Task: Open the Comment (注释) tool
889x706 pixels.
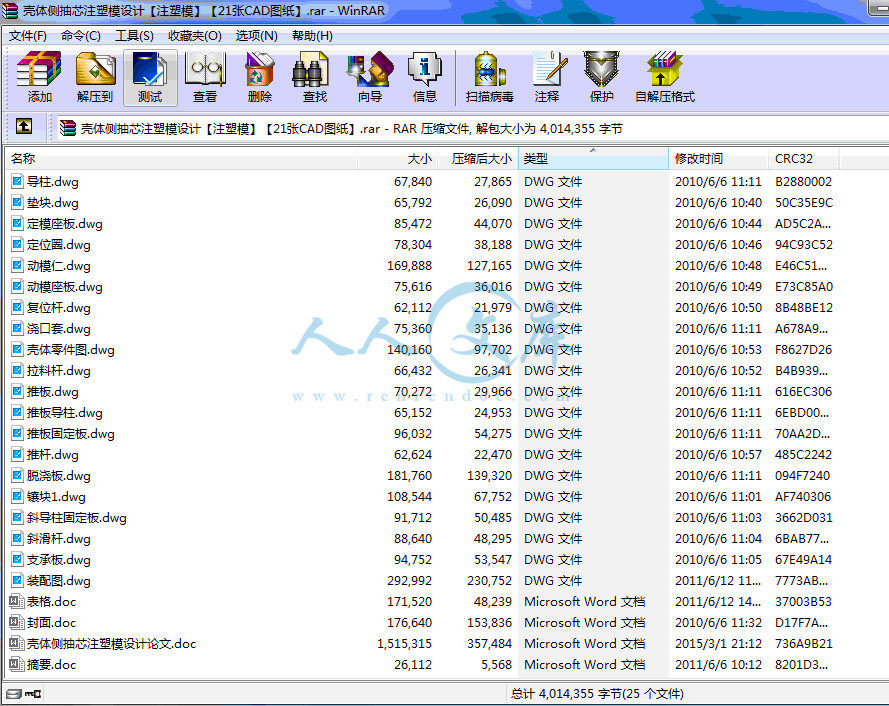Action: point(547,78)
